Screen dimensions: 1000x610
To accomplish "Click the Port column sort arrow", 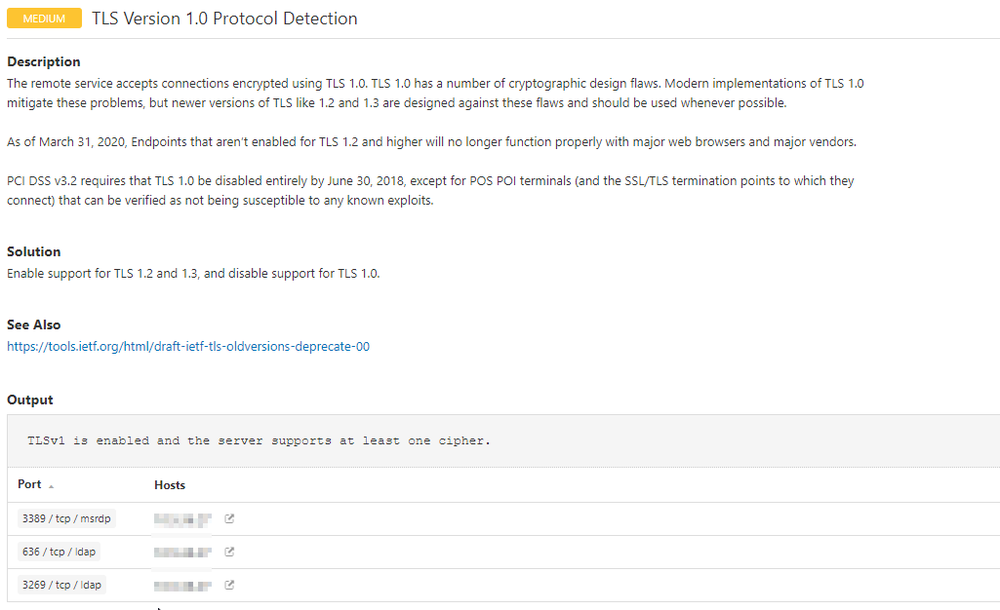I will click(51, 485).
